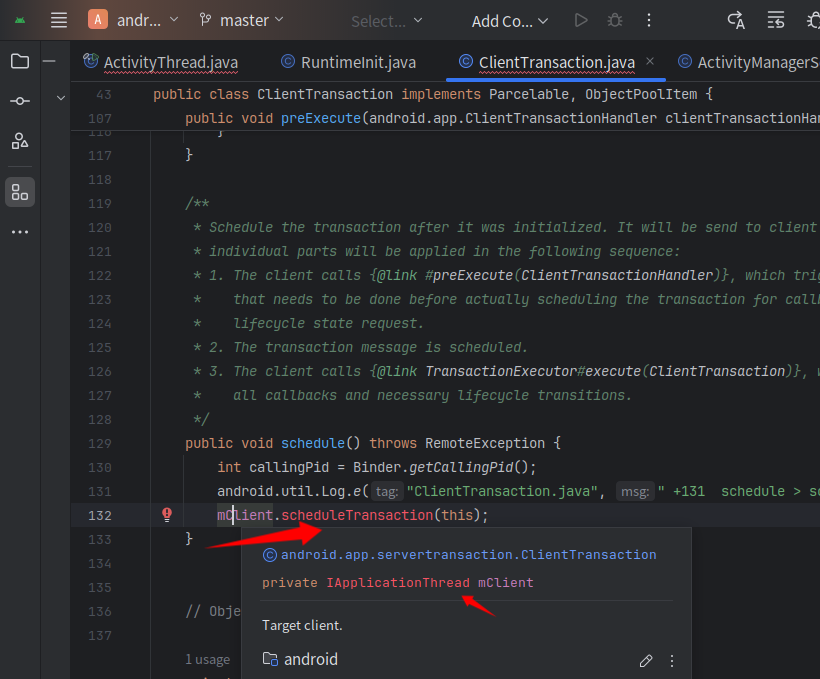This screenshot has width=820, height=679.
Task: Open the device Select... dropdown
Action: coord(385,20)
